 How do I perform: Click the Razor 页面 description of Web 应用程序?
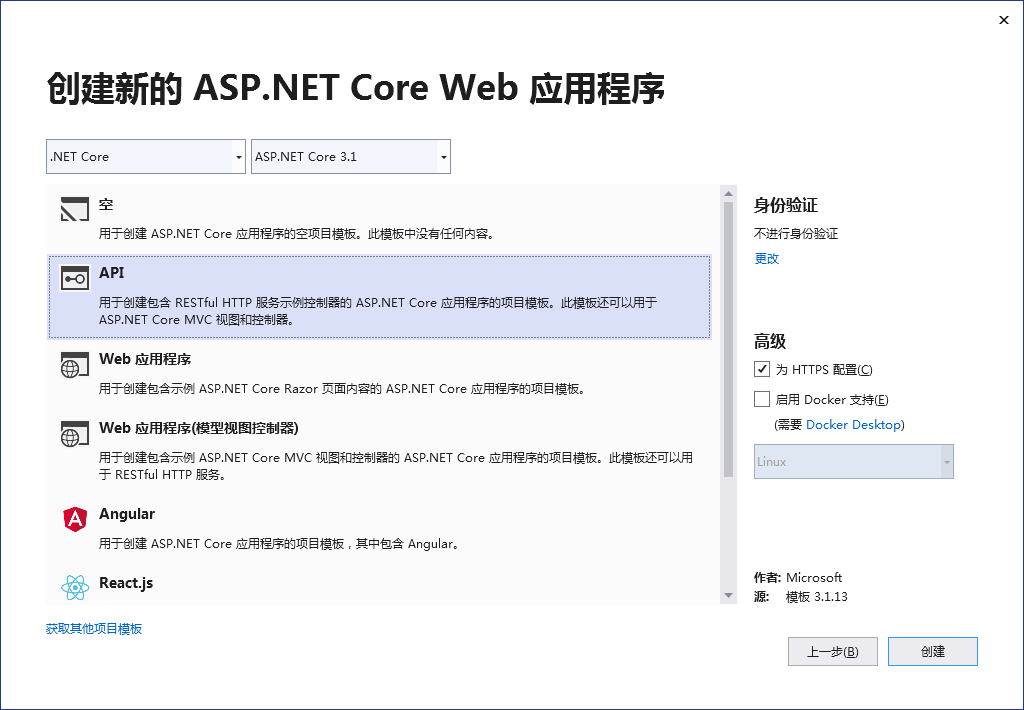click(x=344, y=389)
